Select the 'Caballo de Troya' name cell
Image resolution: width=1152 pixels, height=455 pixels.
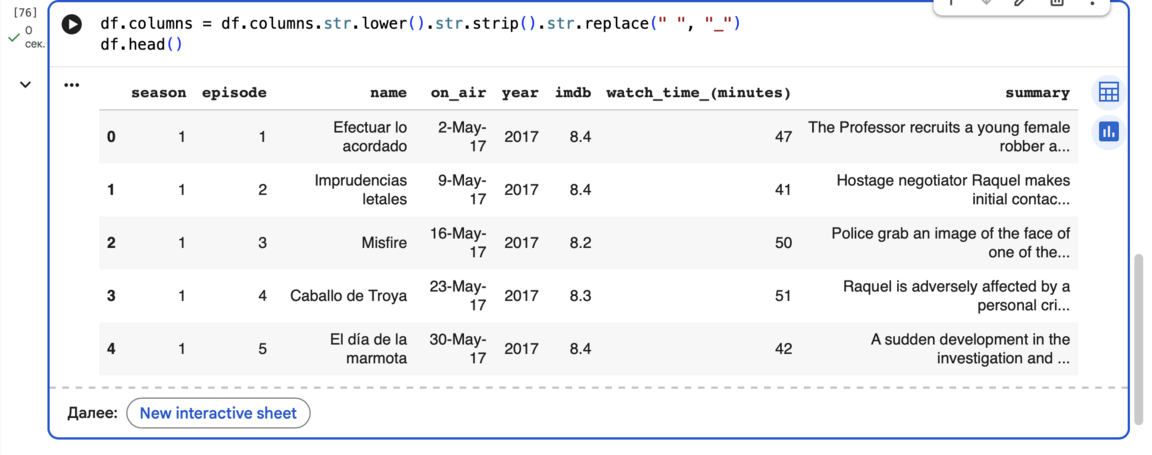348,296
